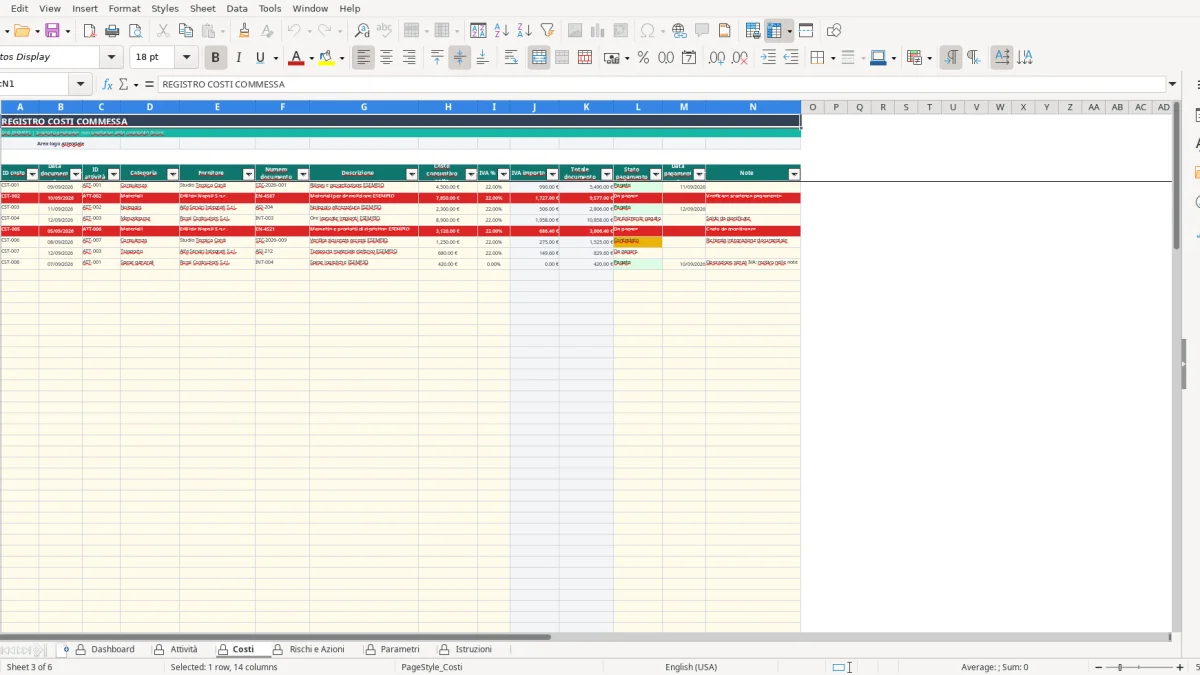This screenshot has width=1200, height=675.
Task: Open the Stato pagamento filter dropdown
Action: (x=655, y=175)
